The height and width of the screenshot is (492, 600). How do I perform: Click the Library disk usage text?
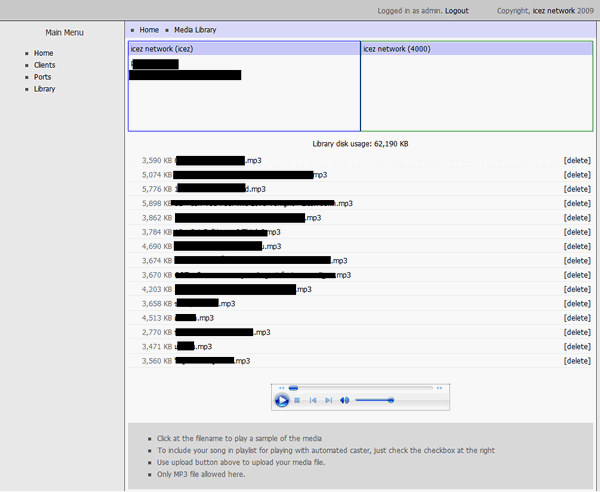(360, 144)
